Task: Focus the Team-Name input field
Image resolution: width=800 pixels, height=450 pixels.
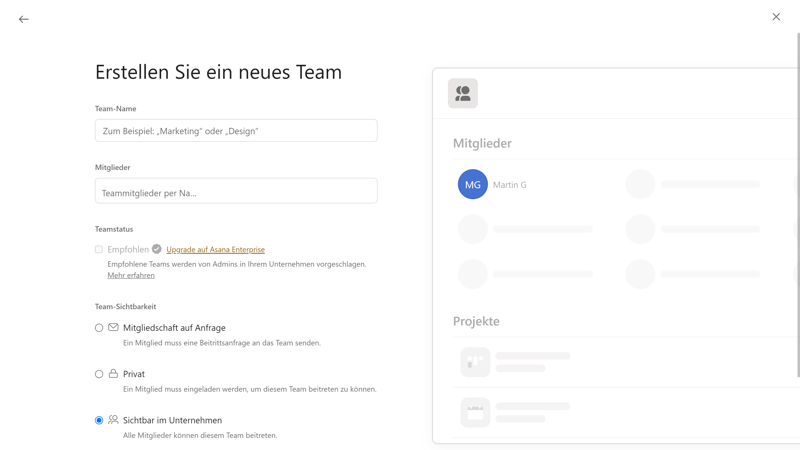Action: tap(236, 131)
